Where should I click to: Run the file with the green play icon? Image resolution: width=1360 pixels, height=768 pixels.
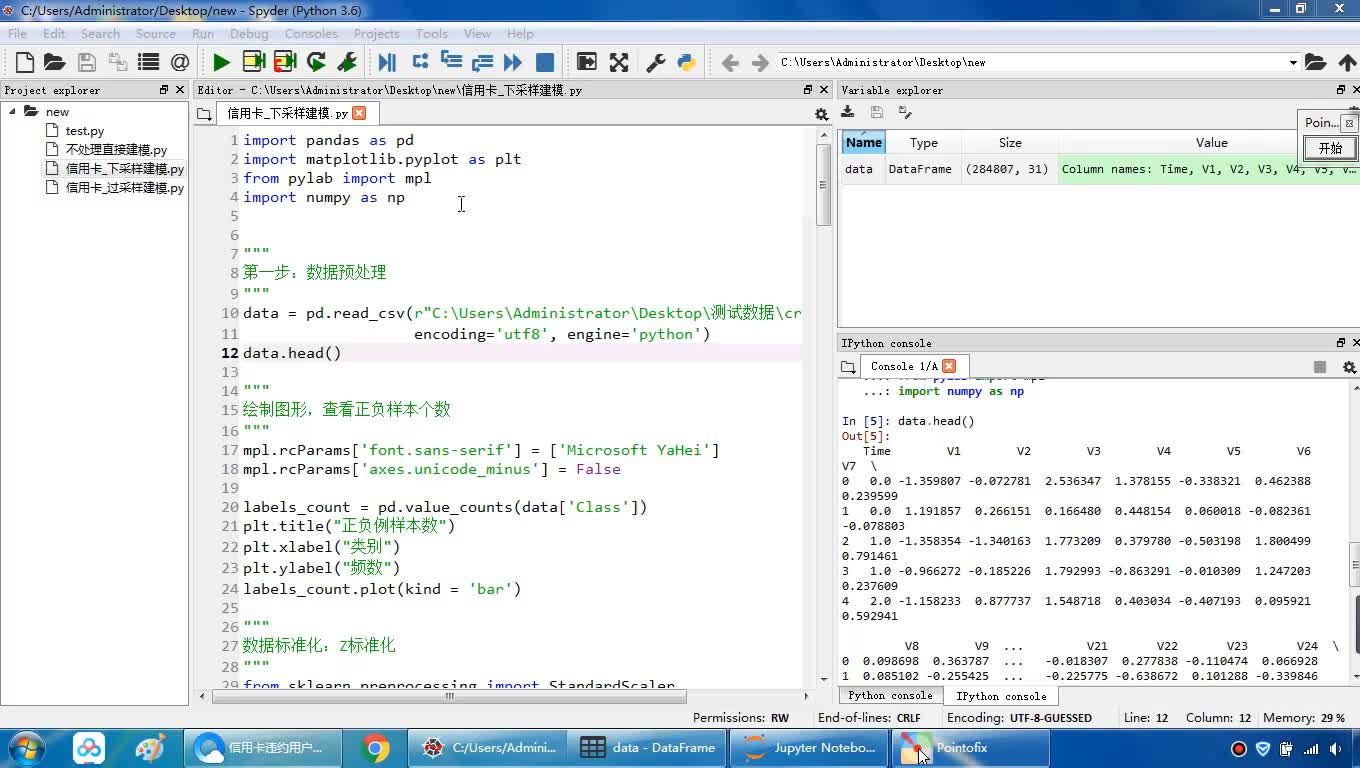pos(221,62)
